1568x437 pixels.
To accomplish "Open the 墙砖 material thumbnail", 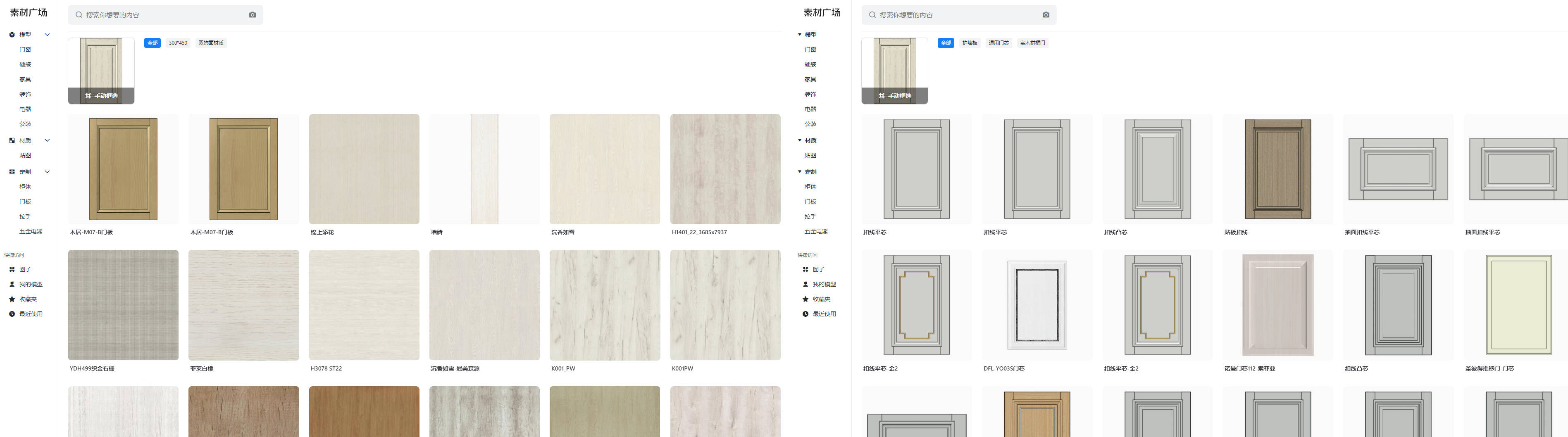I will coord(484,169).
